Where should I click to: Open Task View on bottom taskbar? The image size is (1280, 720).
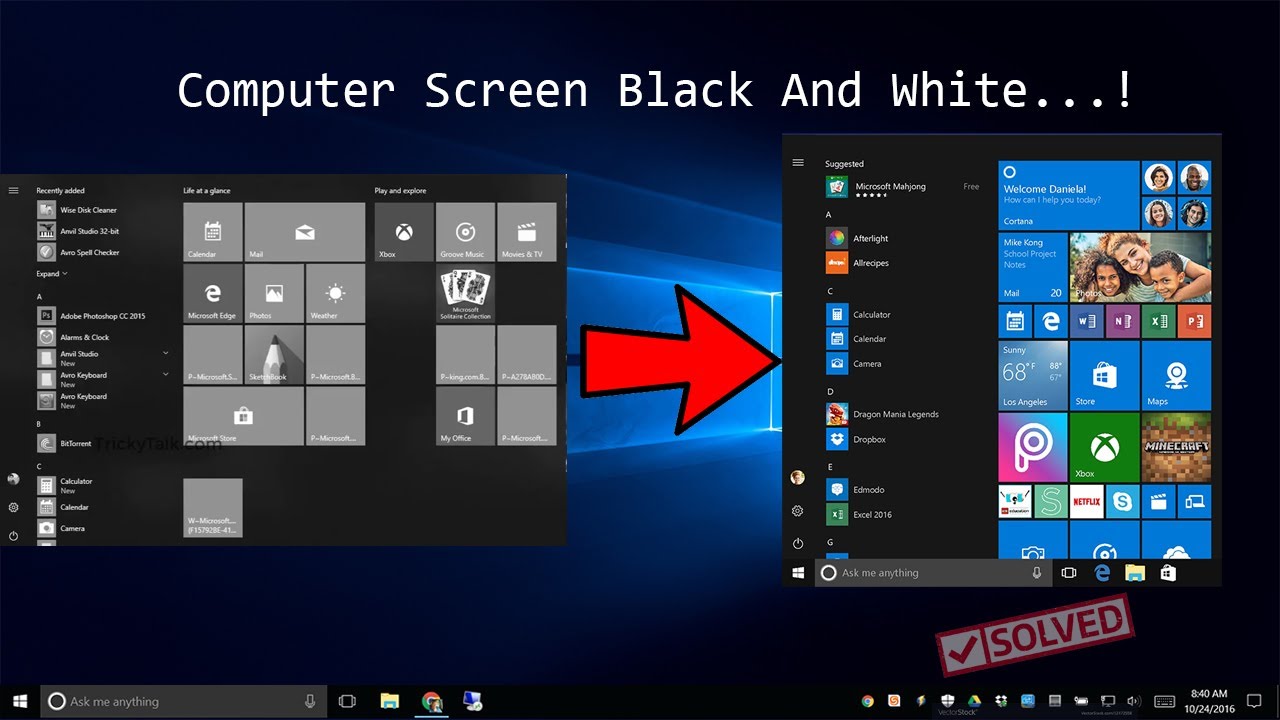(347, 701)
